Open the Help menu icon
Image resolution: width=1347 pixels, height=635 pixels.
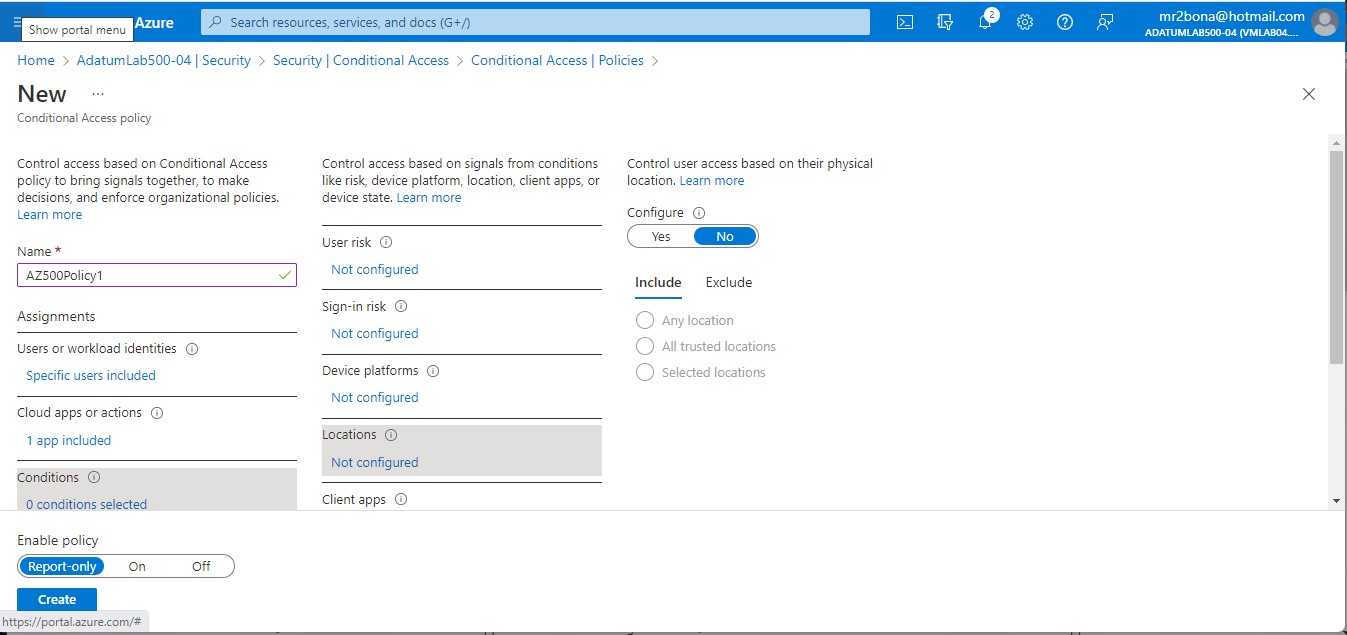[x=1064, y=21]
